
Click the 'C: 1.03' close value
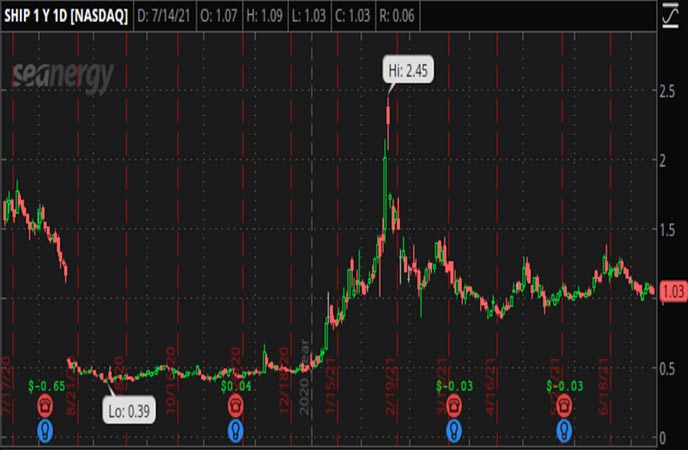click(x=353, y=16)
